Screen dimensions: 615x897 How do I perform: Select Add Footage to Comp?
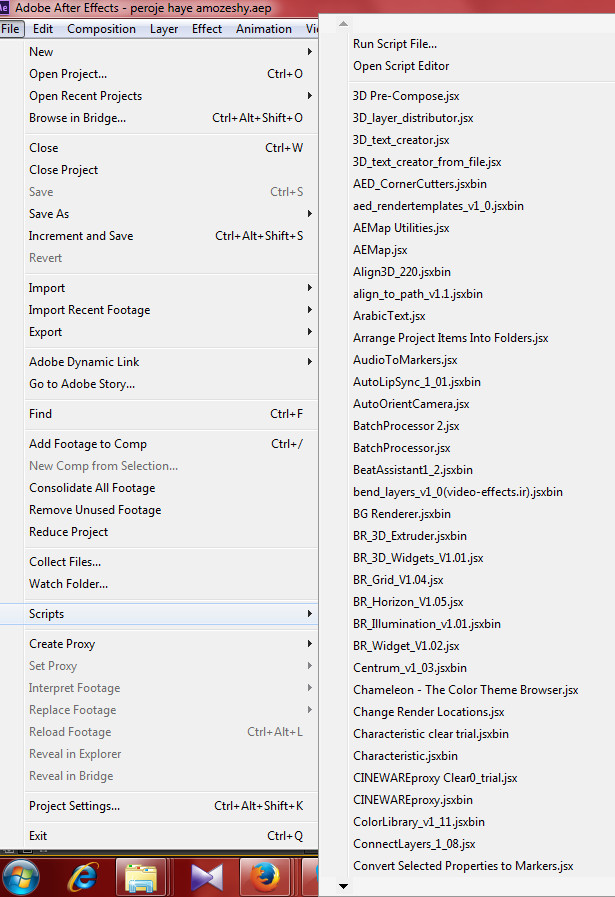click(170, 444)
